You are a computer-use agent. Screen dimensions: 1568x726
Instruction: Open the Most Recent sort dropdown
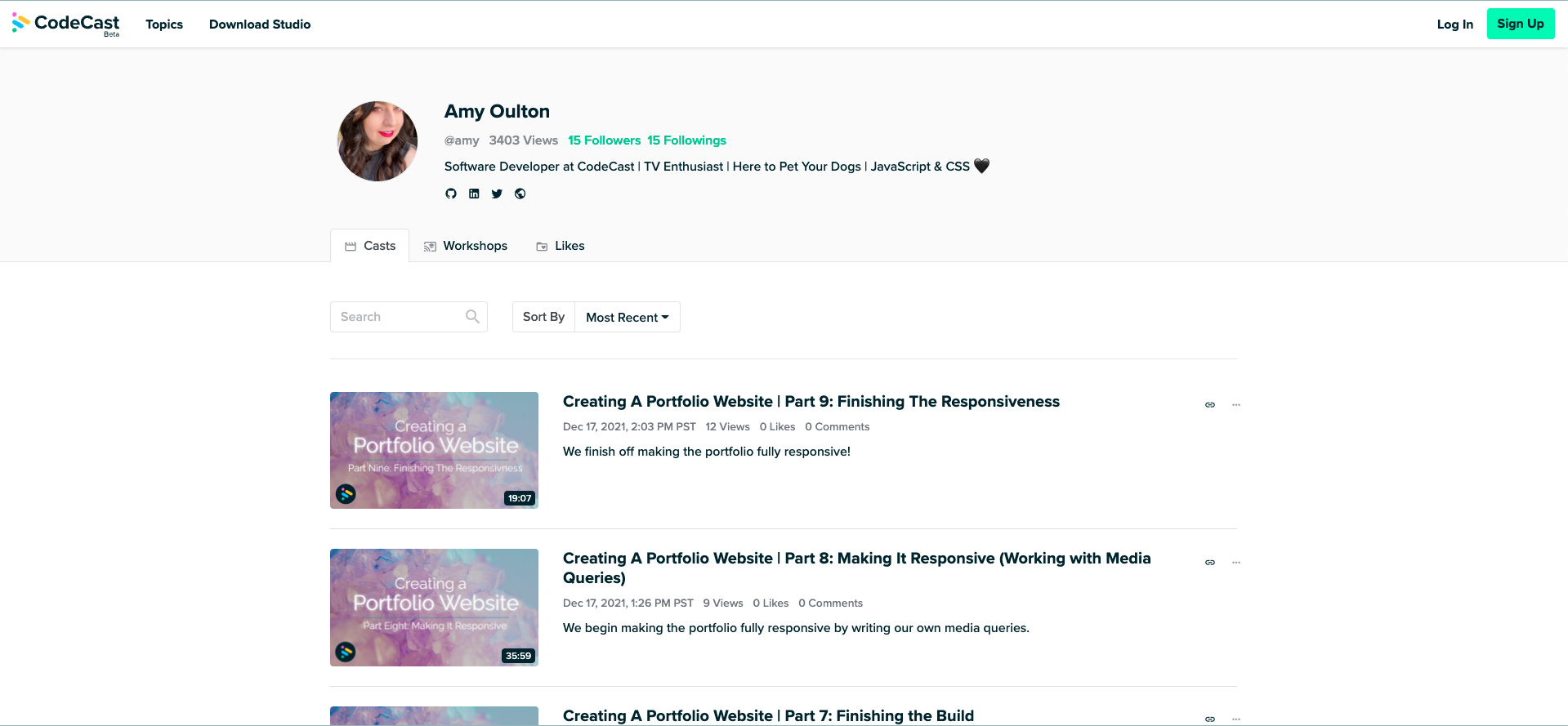click(x=628, y=317)
